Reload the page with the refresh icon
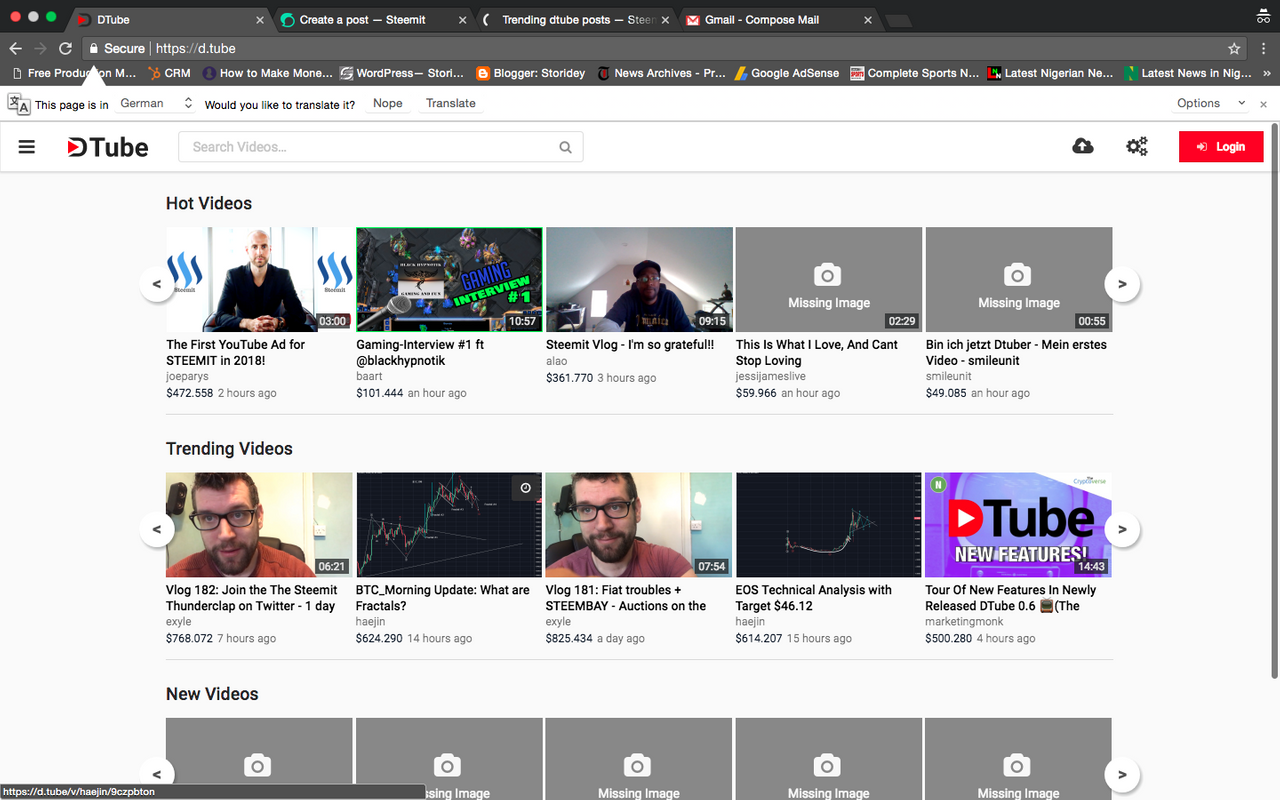1280x800 pixels. tap(65, 48)
